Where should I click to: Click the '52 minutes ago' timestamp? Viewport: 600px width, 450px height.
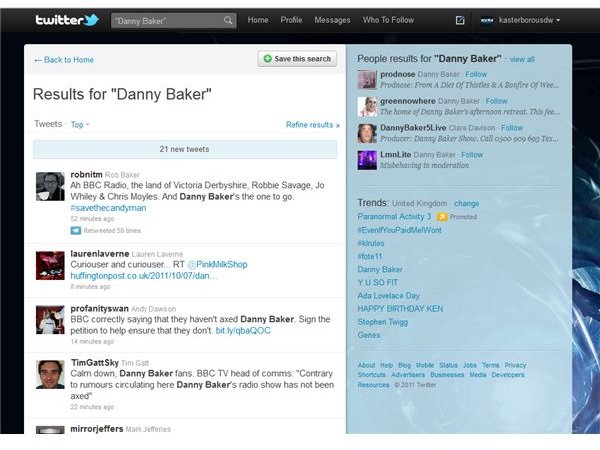(x=92, y=219)
